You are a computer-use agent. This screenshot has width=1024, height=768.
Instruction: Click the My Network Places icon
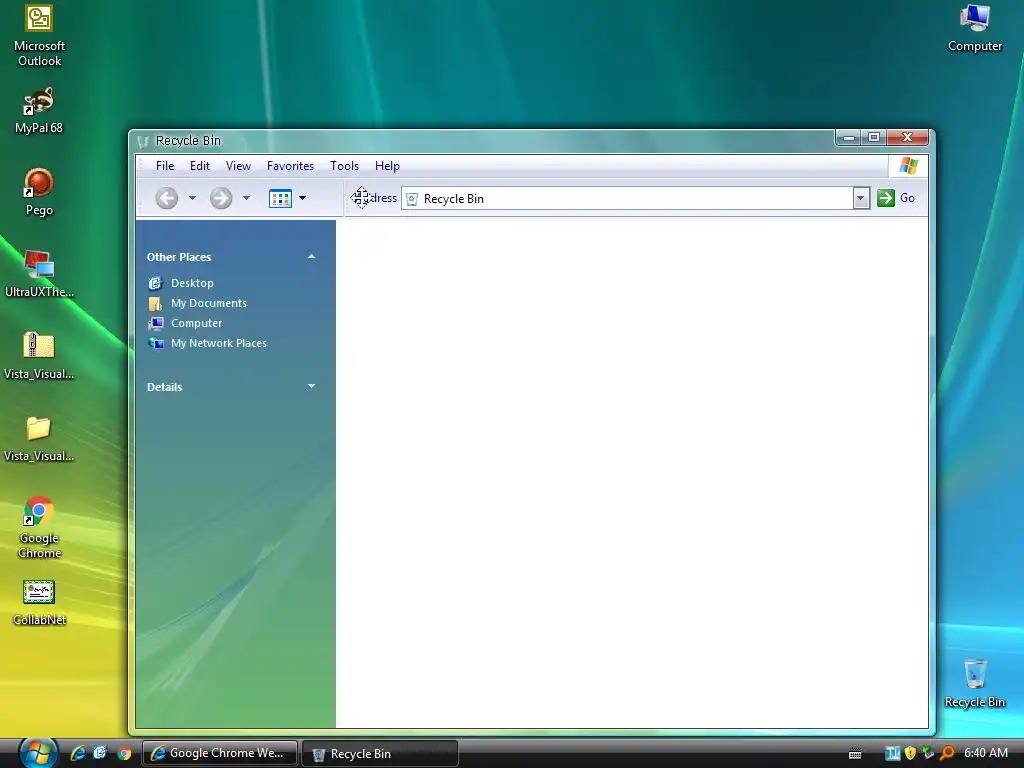pyautogui.click(x=155, y=343)
